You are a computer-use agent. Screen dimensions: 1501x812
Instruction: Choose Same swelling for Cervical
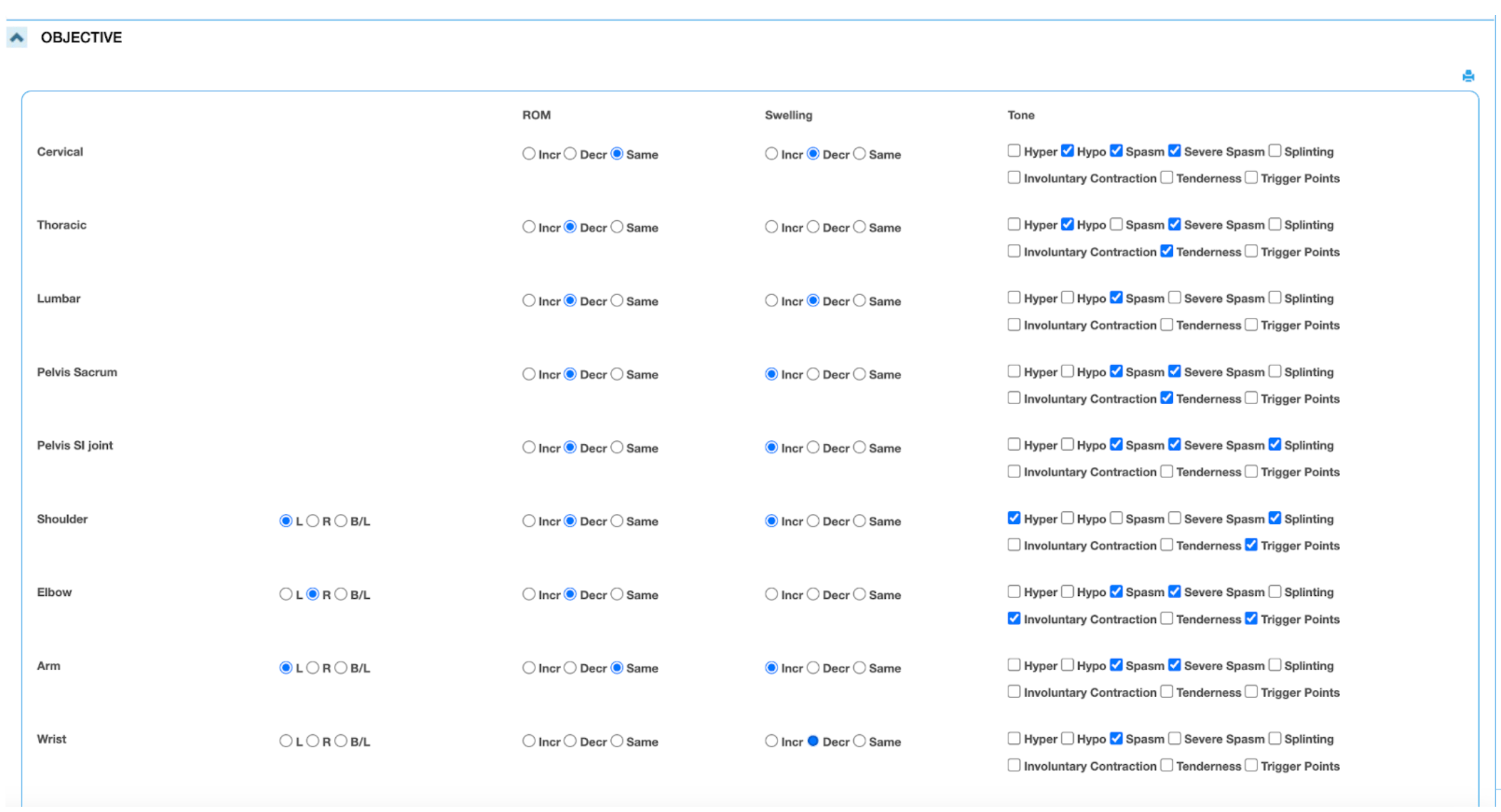[860, 154]
